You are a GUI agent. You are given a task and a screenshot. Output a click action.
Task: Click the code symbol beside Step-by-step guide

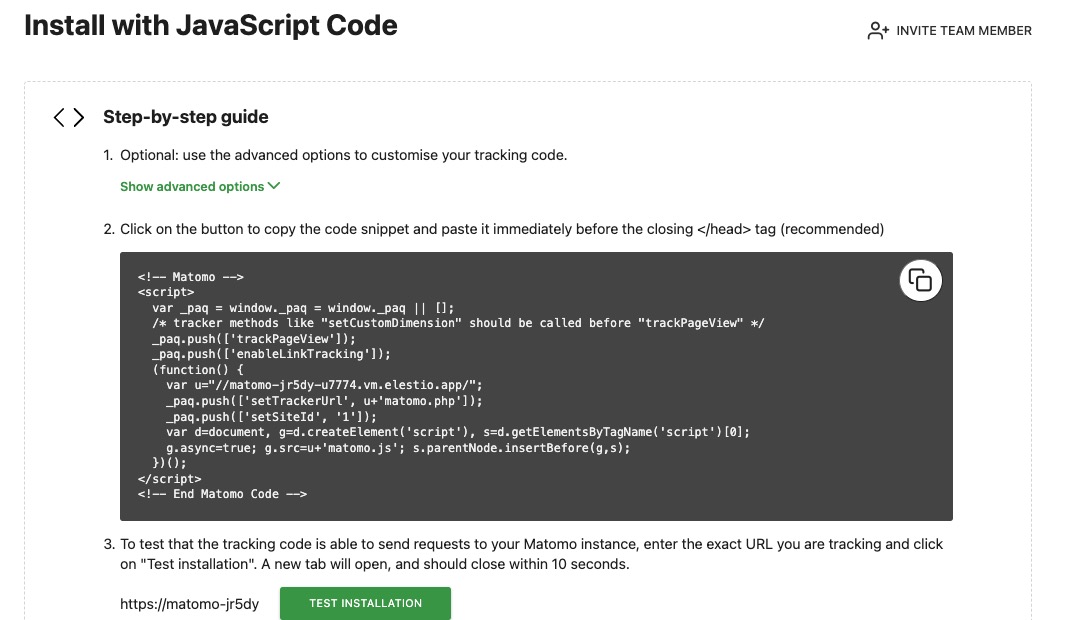(68, 116)
